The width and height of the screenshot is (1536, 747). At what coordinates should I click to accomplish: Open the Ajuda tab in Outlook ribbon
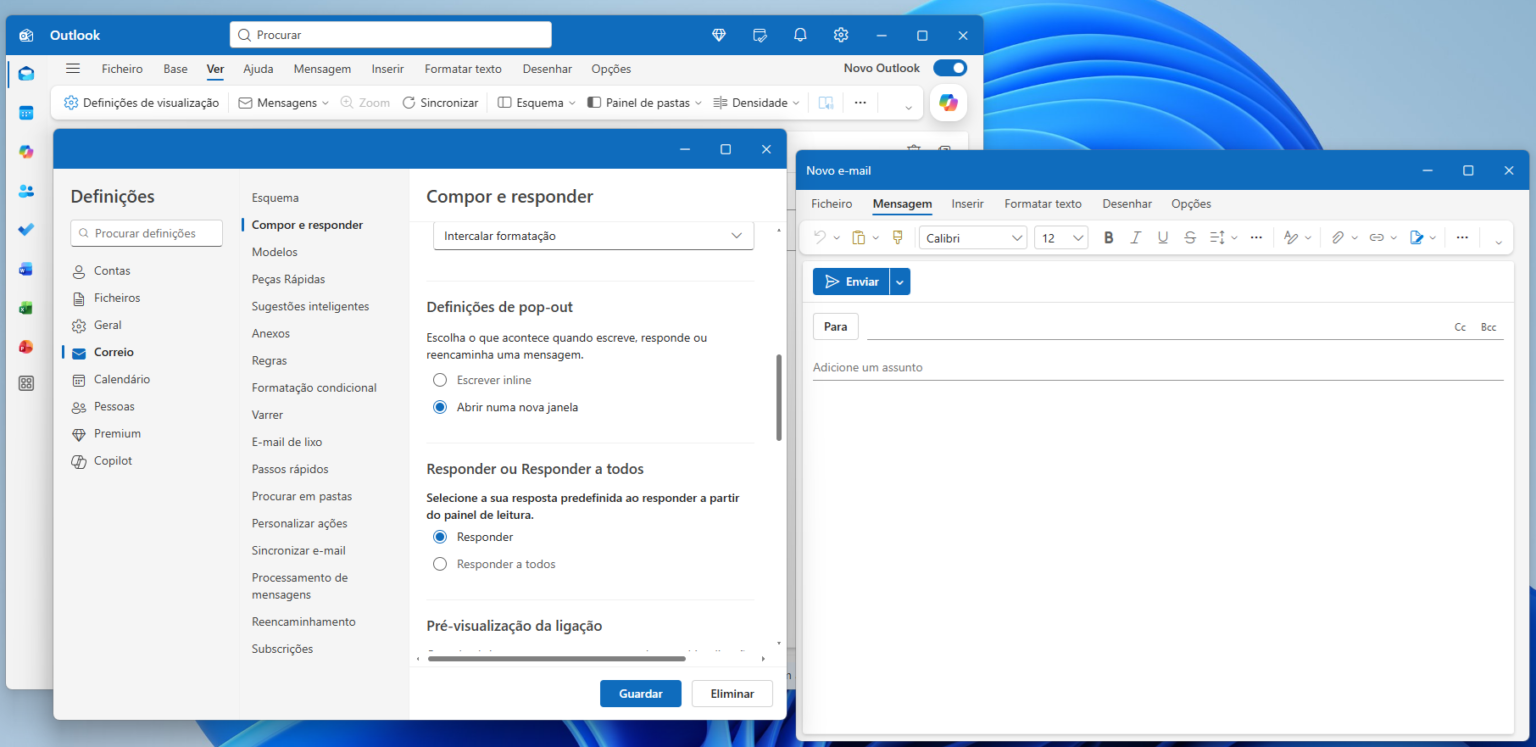(x=258, y=69)
